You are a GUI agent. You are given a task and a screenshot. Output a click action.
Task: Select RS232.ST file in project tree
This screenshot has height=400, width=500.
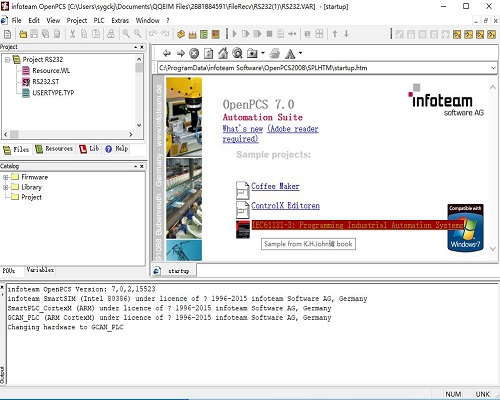coord(40,82)
